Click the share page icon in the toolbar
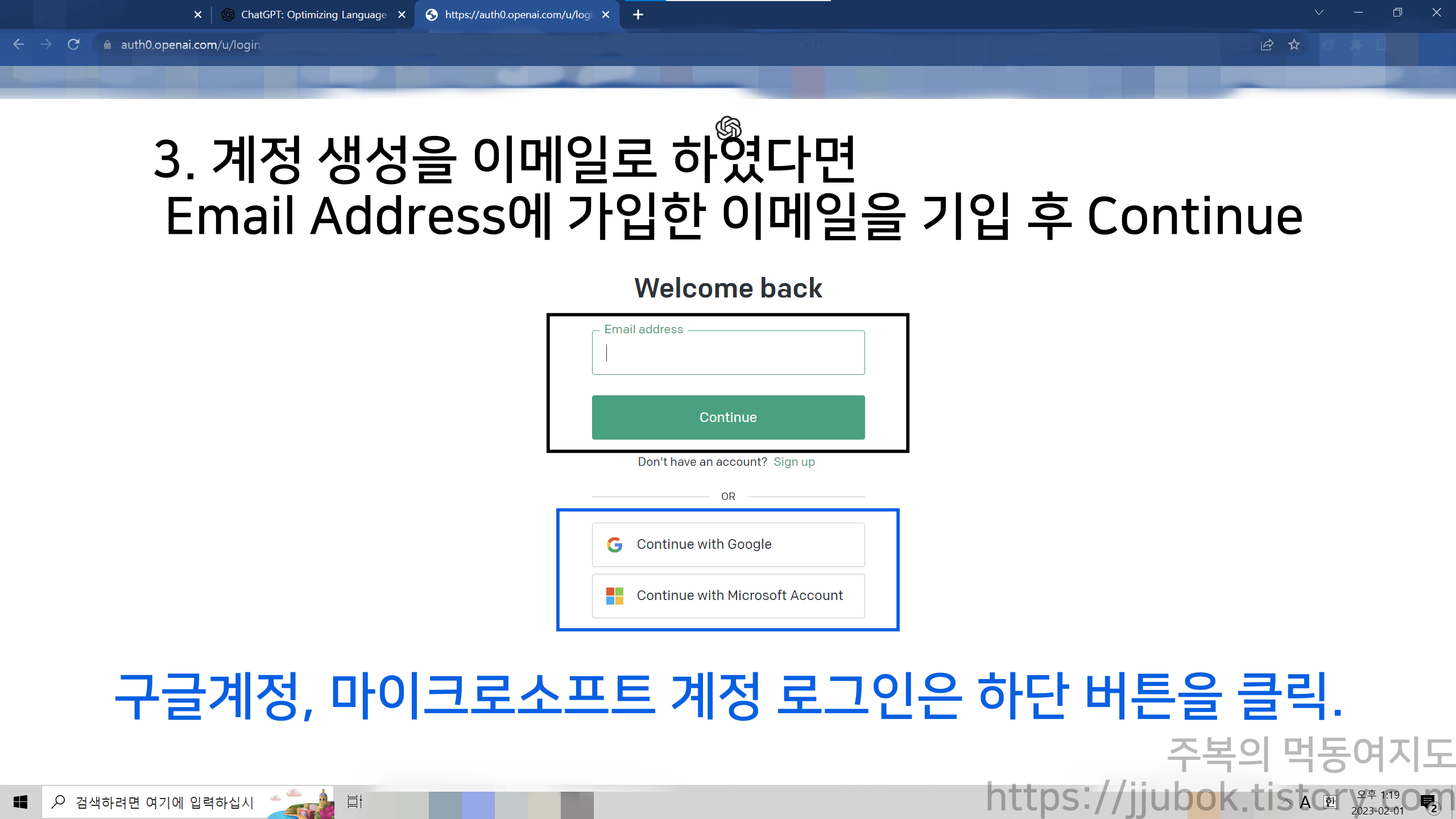The height and width of the screenshot is (819, 1456). pyautogui.click(x=1267, y=44)
